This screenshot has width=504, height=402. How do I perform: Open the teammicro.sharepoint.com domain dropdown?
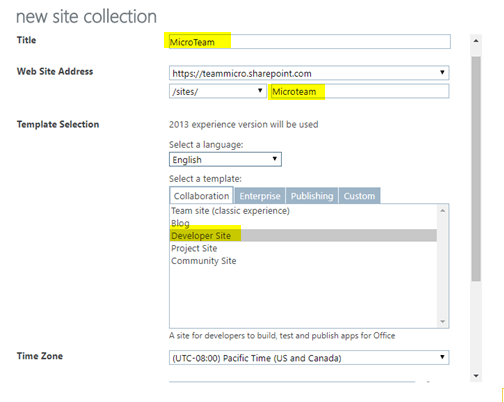coord(309,73)
